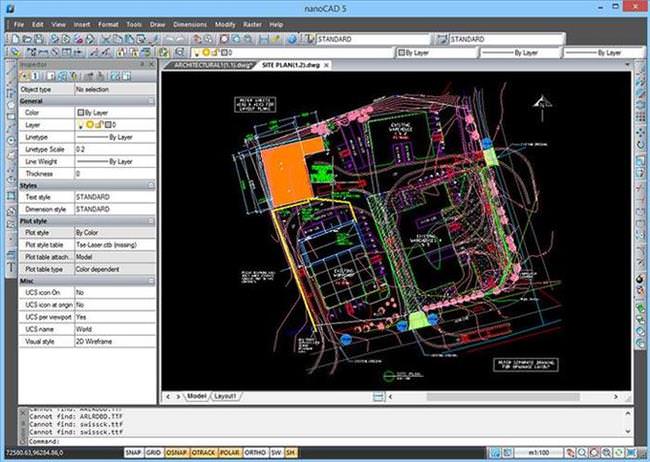Collapse the General section in Inspector
This screenshot has width=650, height=462.
coord(151,101)
